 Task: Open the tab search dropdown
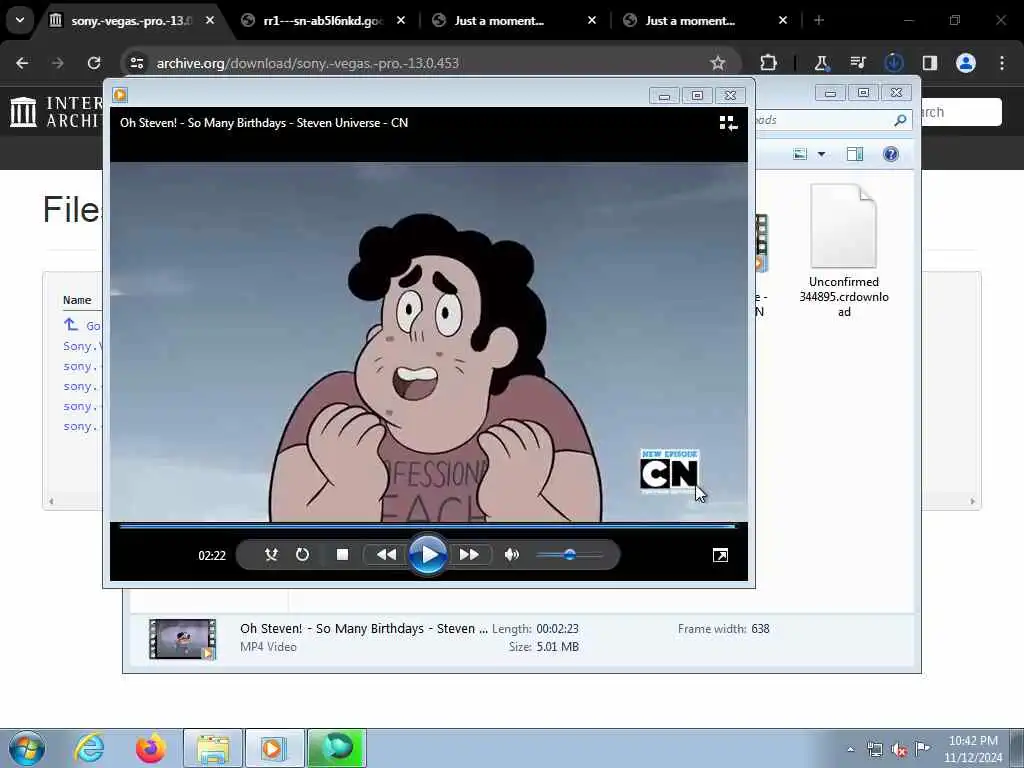(20, 20)
